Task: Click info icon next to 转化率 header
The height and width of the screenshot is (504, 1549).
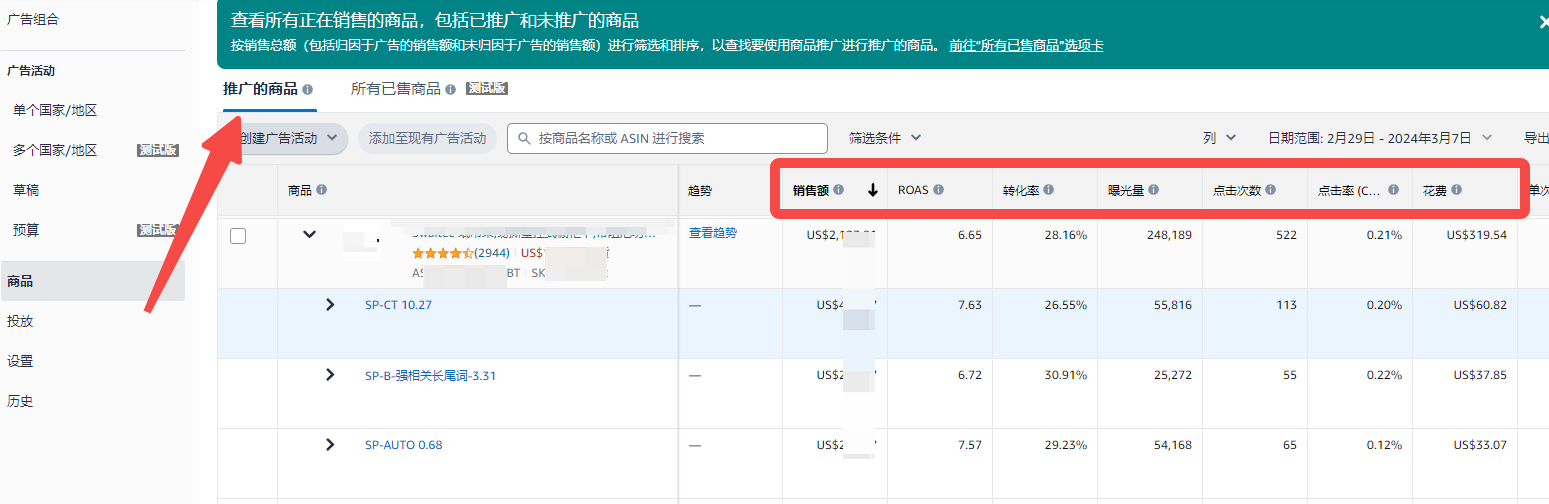Action: click(x=1048, y=190)
